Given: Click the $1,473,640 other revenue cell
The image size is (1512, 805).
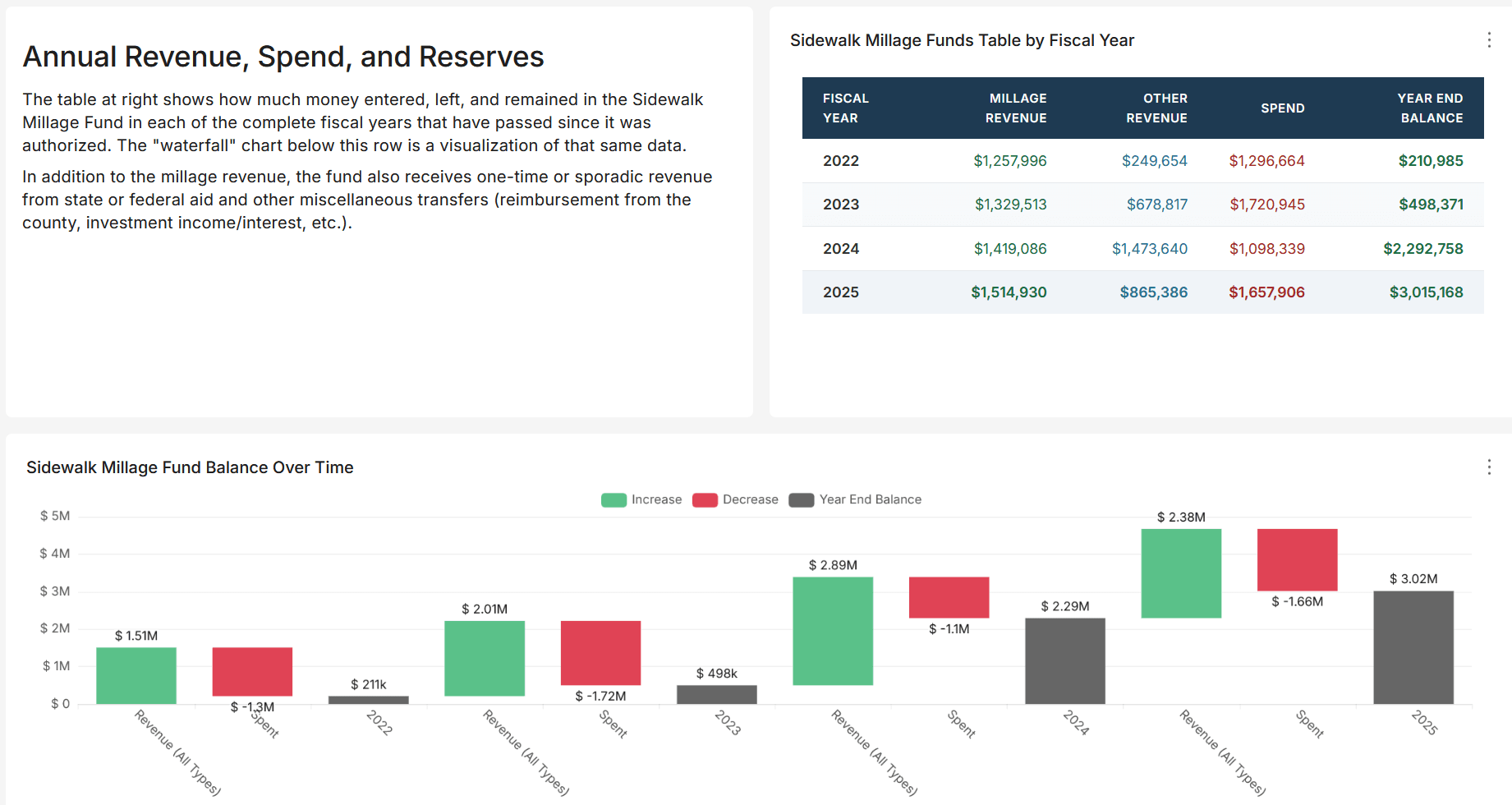Looking at the screenshot, I should coord(1150,249).
